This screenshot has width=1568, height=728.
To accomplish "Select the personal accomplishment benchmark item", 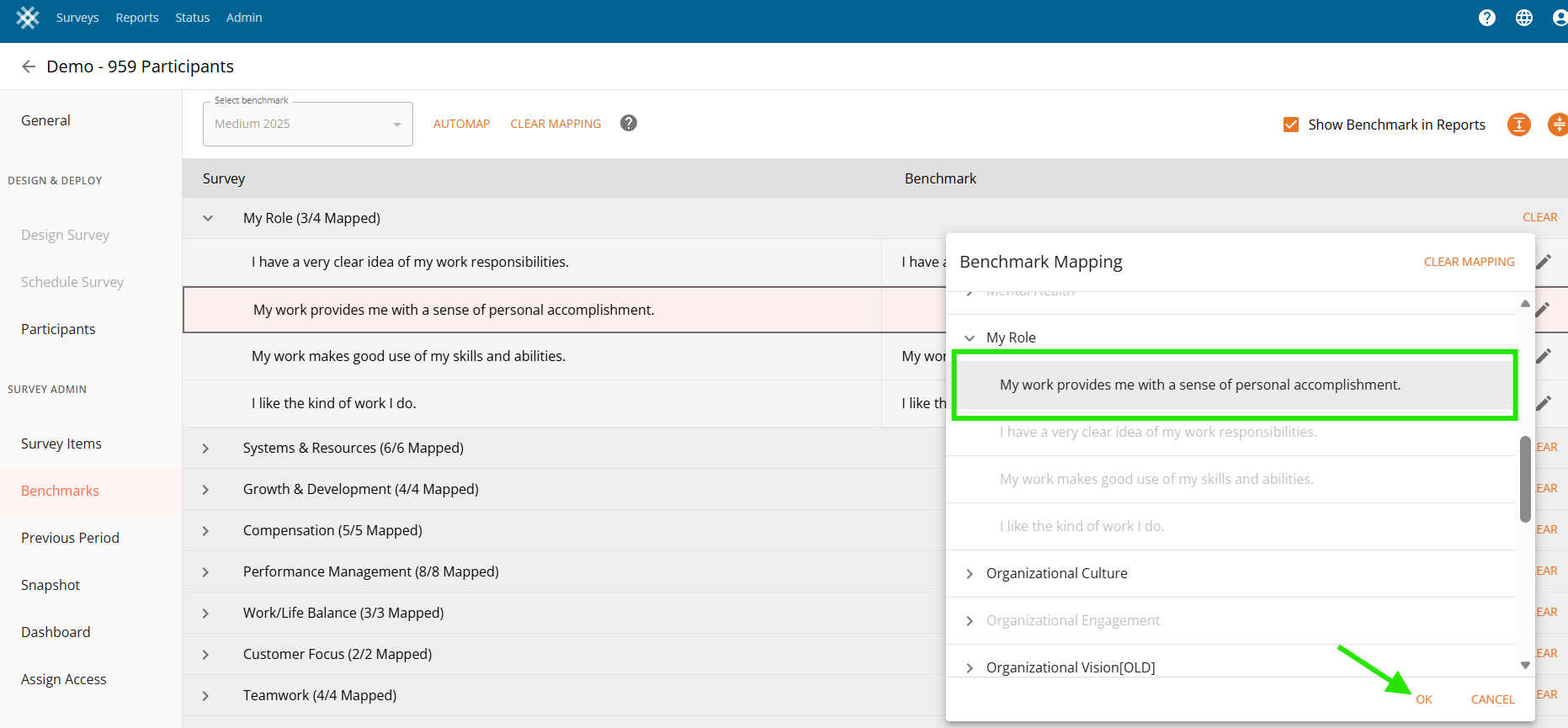I will coord(1199,385).
